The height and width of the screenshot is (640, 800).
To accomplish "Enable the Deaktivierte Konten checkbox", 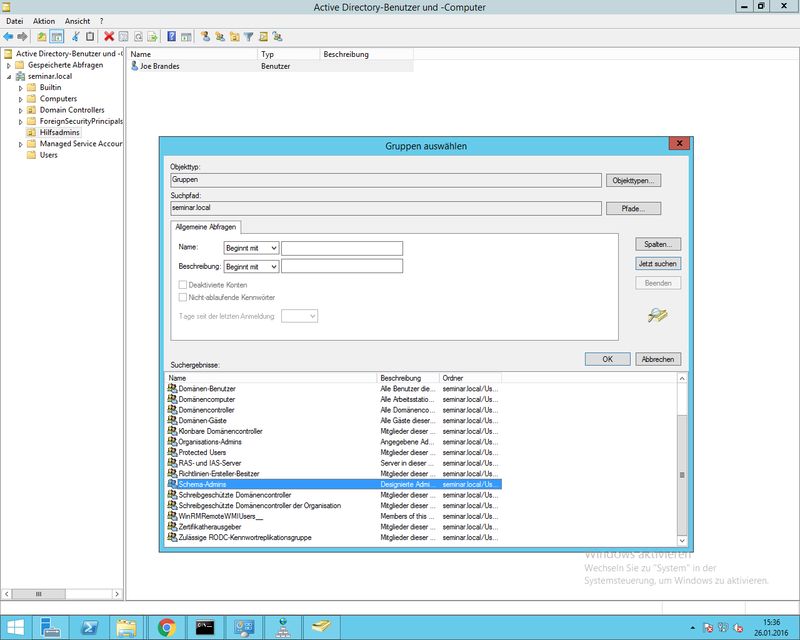I will [x=182, y=284].
